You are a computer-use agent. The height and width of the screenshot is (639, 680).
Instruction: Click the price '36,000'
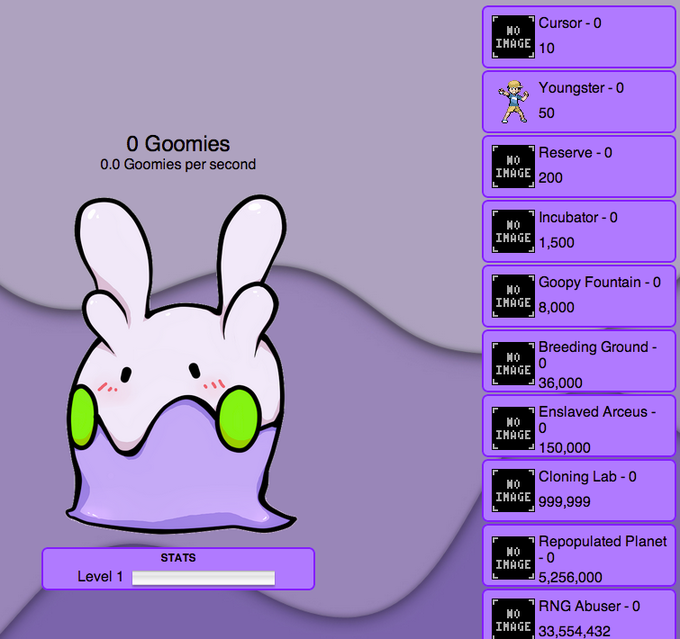point(560,383)
